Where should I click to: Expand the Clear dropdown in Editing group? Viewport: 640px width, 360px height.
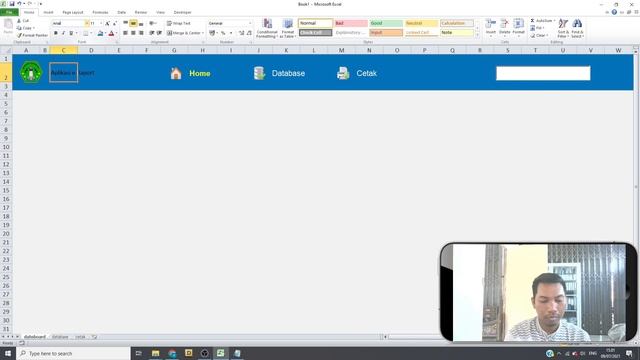(547, 36)
